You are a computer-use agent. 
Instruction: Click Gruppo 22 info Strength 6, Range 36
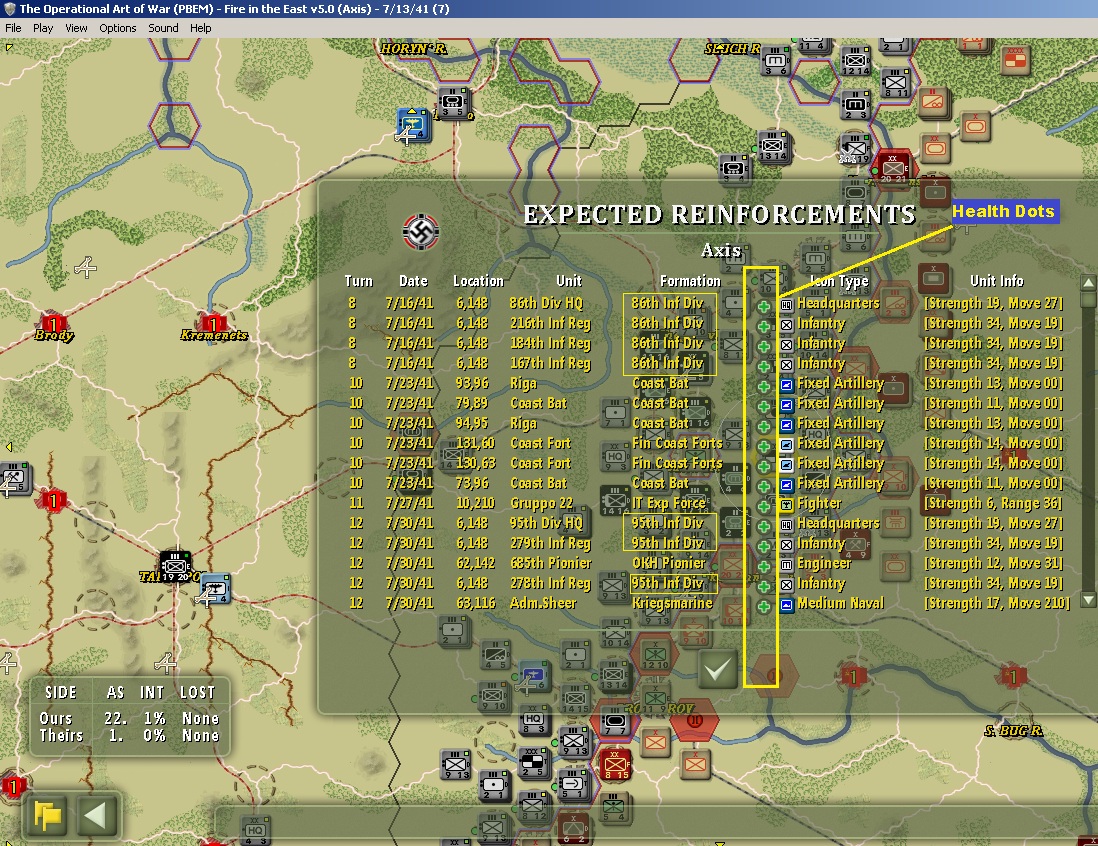pos(993,504)
